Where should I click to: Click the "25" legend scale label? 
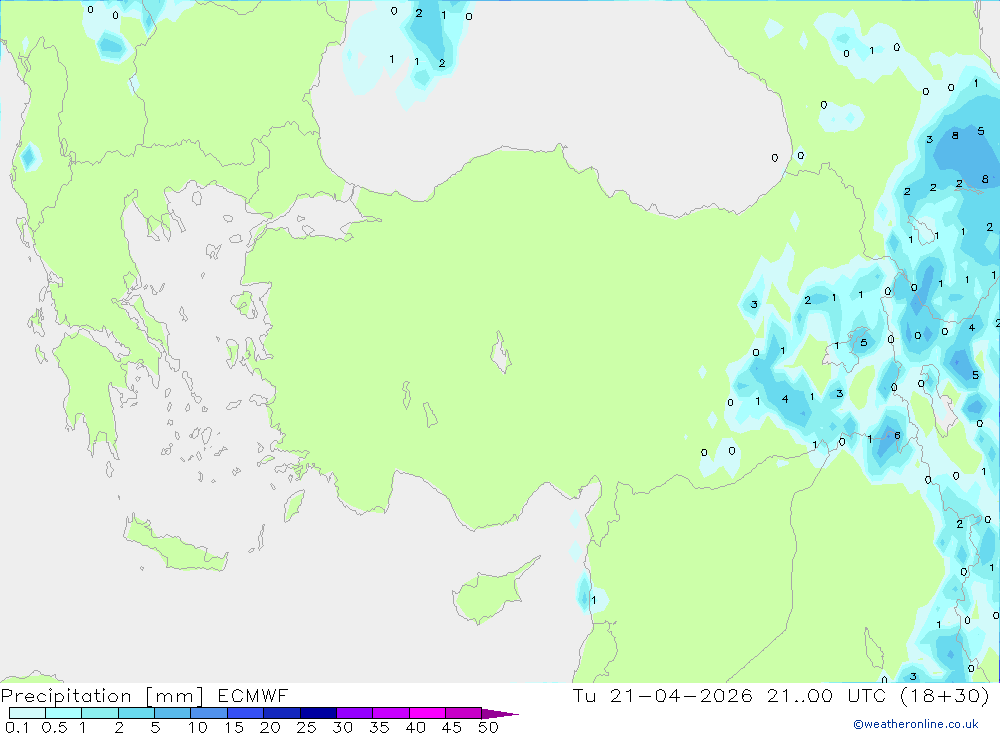pos(307,727)
